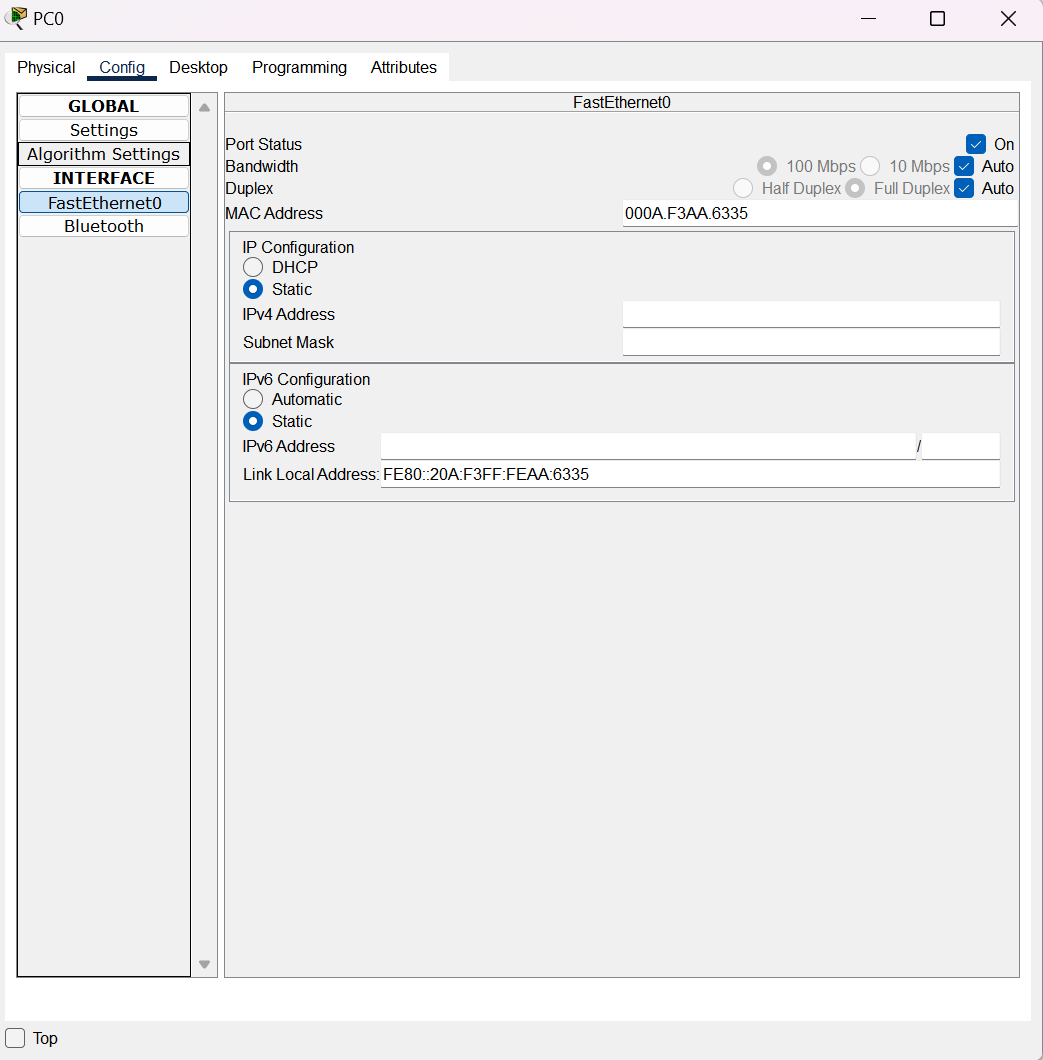The image size is (1043, 1060).
Task: Select 100 Mbps bandwidth radio button
Action: point(767,166)
